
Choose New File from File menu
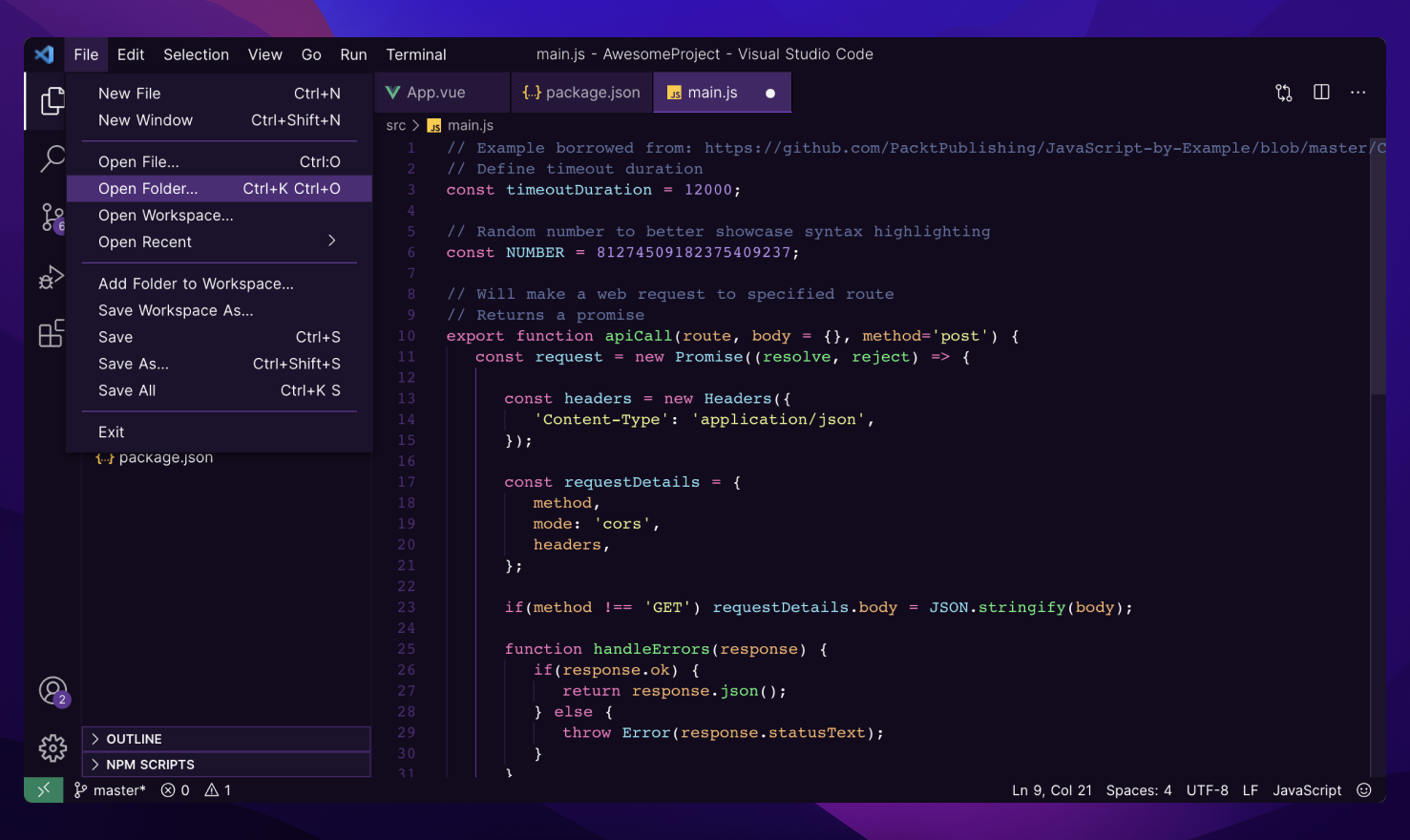tap(220, 94)
